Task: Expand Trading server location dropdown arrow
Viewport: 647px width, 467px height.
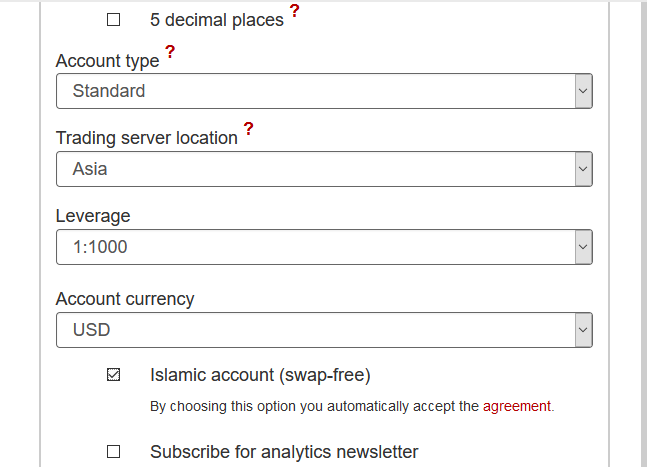Action: tap(583, 169)
